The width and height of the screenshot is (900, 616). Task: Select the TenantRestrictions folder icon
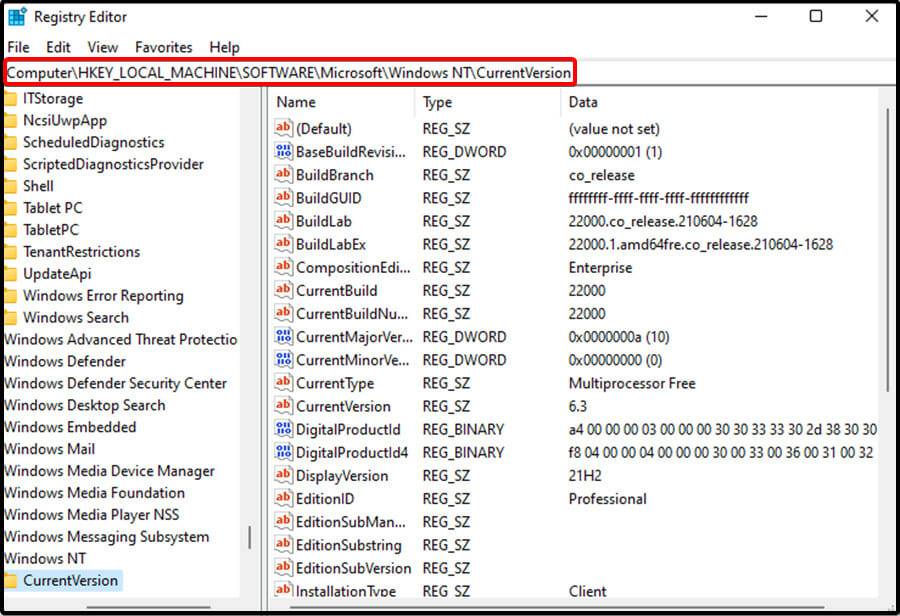(10, 252)
